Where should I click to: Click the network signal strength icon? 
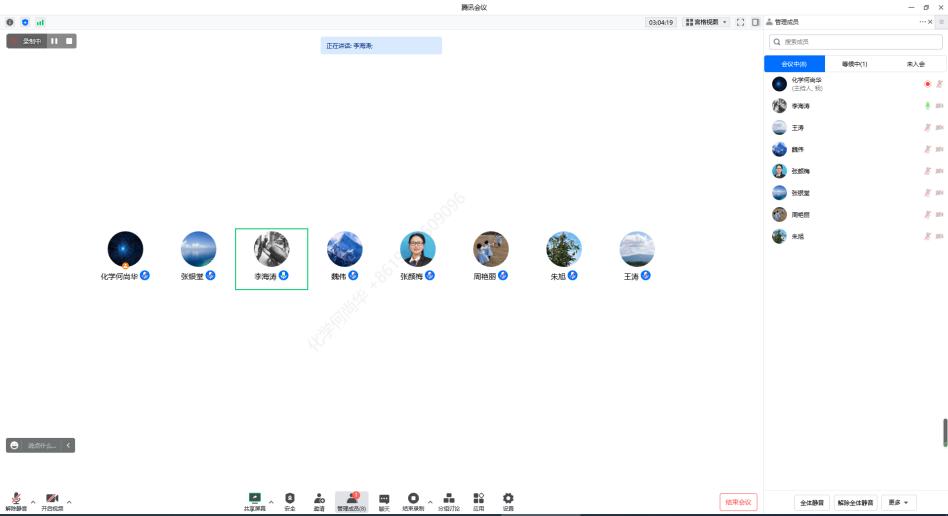coord(40,22)
